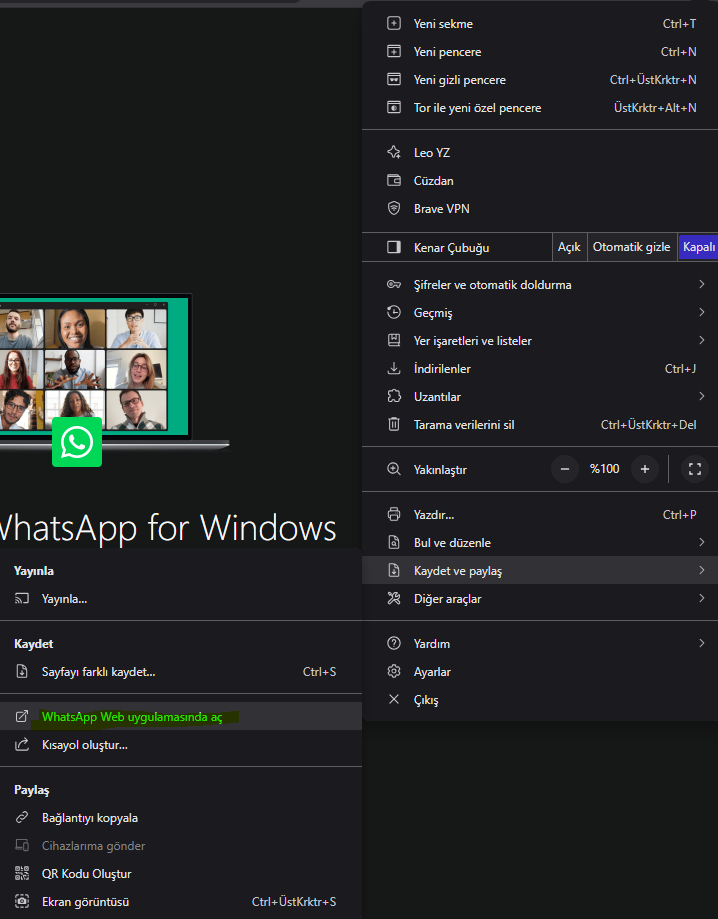
Task: Click the QR code icon
Action: tap(22, 873)
